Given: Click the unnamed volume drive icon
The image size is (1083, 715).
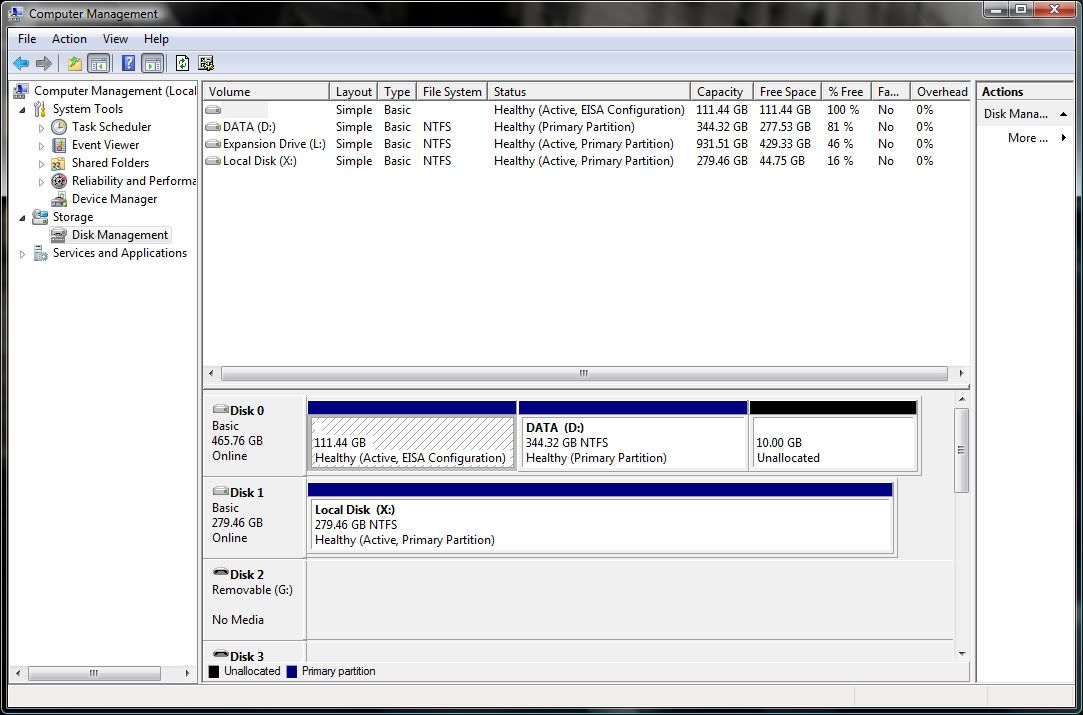Looking at the screenshot, I should pos(213,110).
